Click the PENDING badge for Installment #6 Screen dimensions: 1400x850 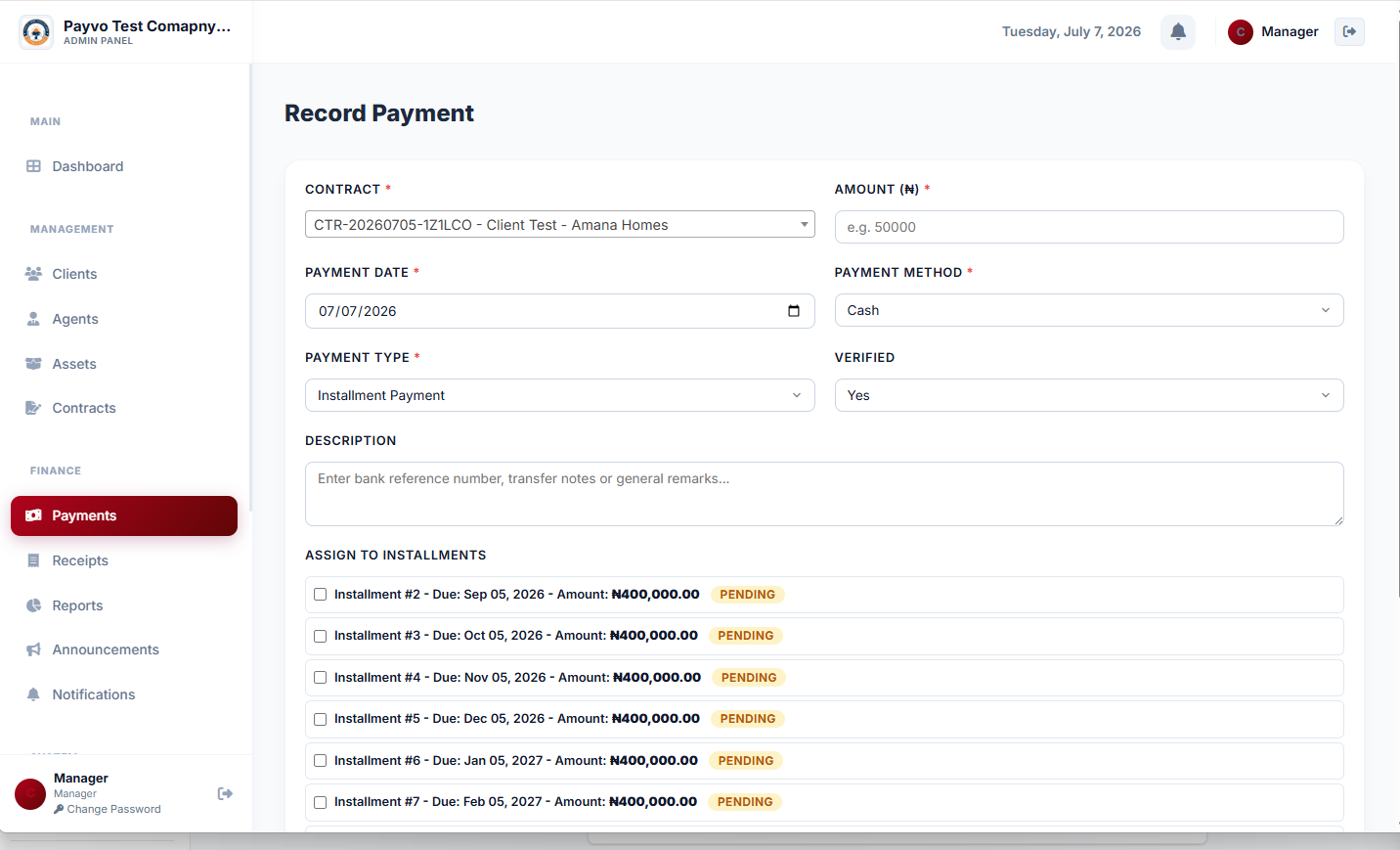[x=746, y=761]
